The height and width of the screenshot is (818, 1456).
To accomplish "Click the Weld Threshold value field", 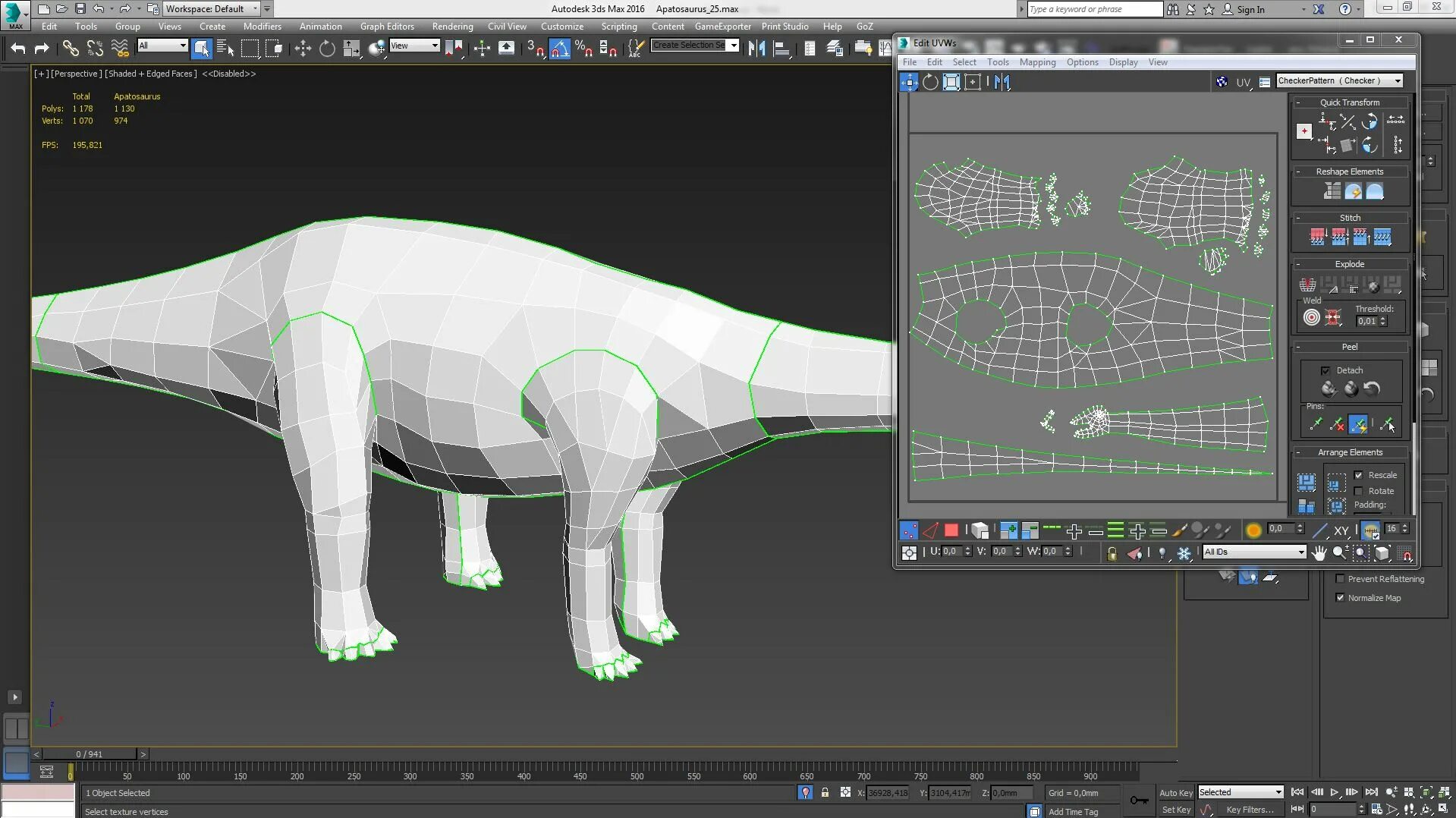I will [x=1366, y=321].
